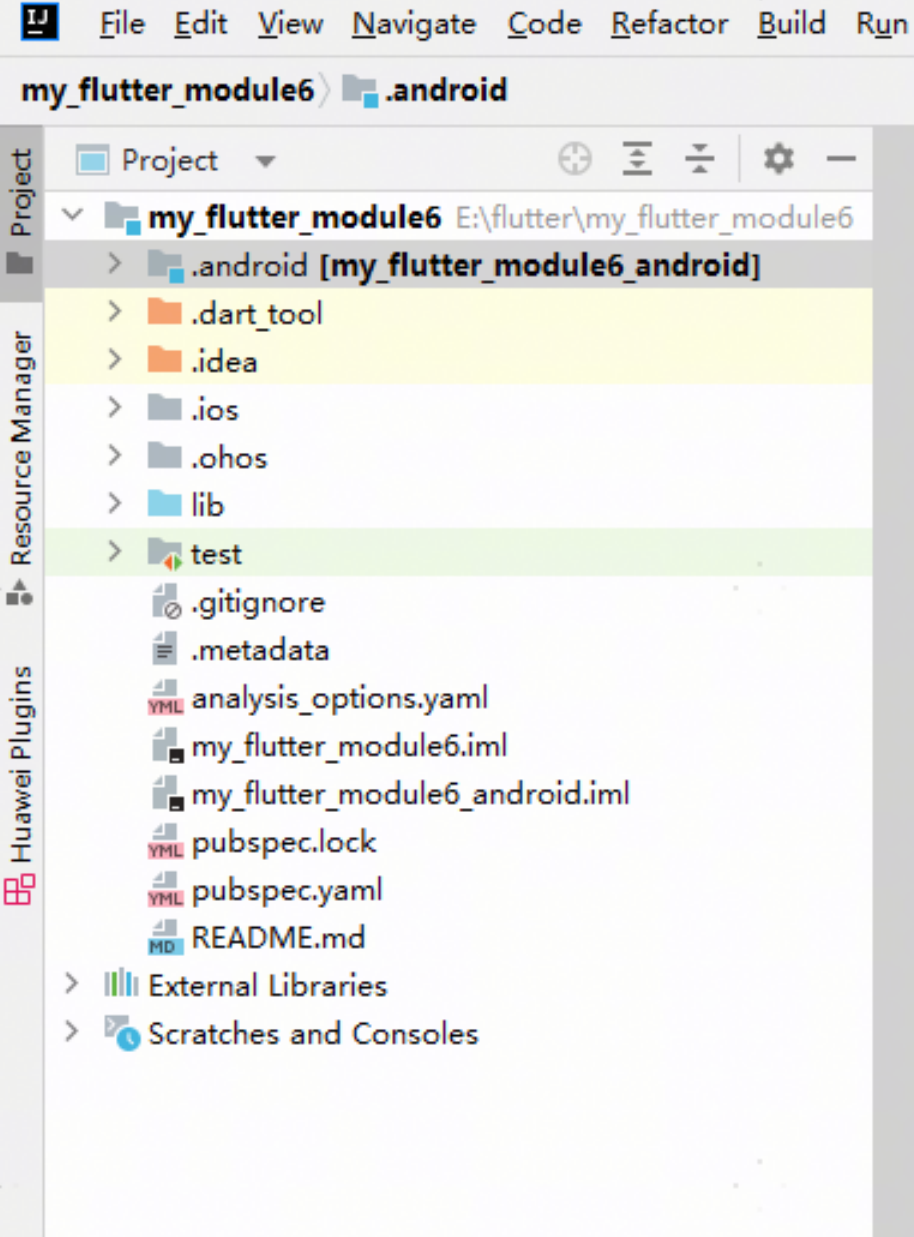
Task: Click the lib blue folder icon
Action: point(165,504)
